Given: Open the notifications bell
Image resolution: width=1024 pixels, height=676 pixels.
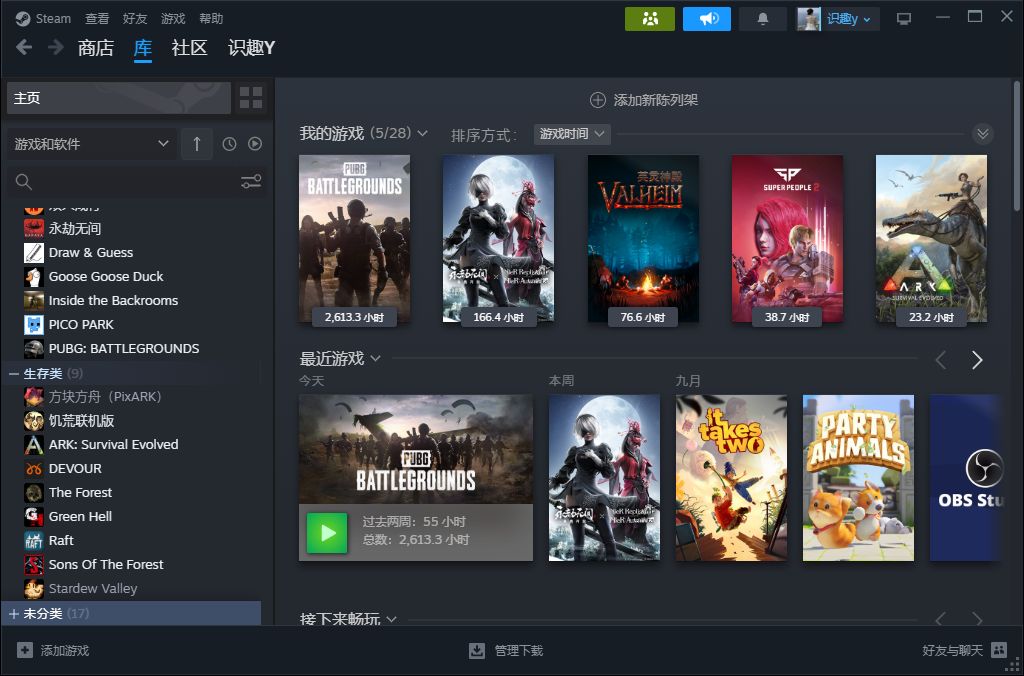Looking at the screenshot, I should tap(762, 19).
